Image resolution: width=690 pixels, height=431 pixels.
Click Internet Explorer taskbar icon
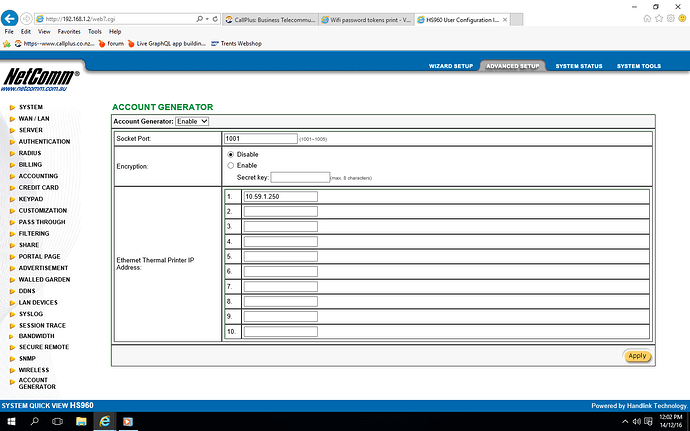[105, 421]
